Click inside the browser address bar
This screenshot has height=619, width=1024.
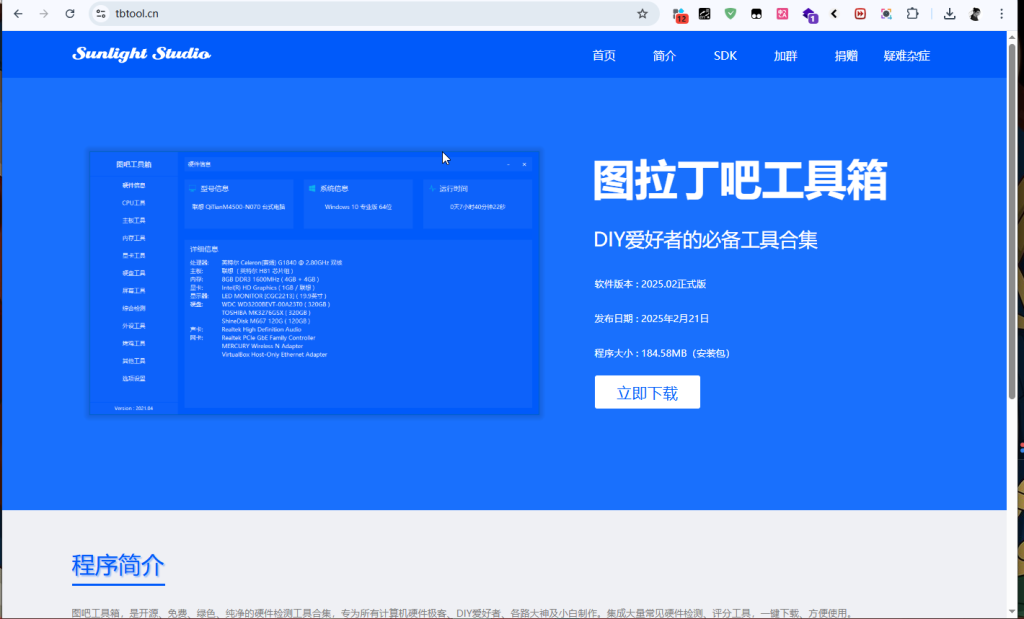click(300, 14)
